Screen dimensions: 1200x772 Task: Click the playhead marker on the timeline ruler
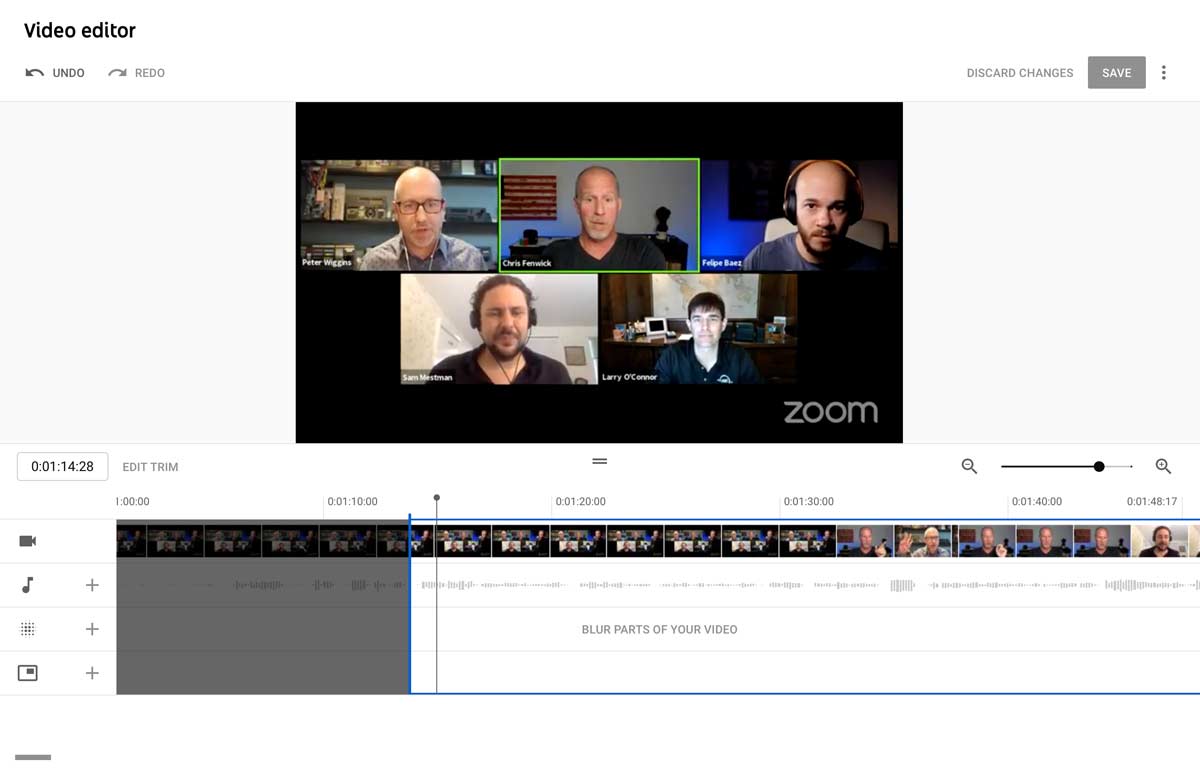tap(437, 498)
